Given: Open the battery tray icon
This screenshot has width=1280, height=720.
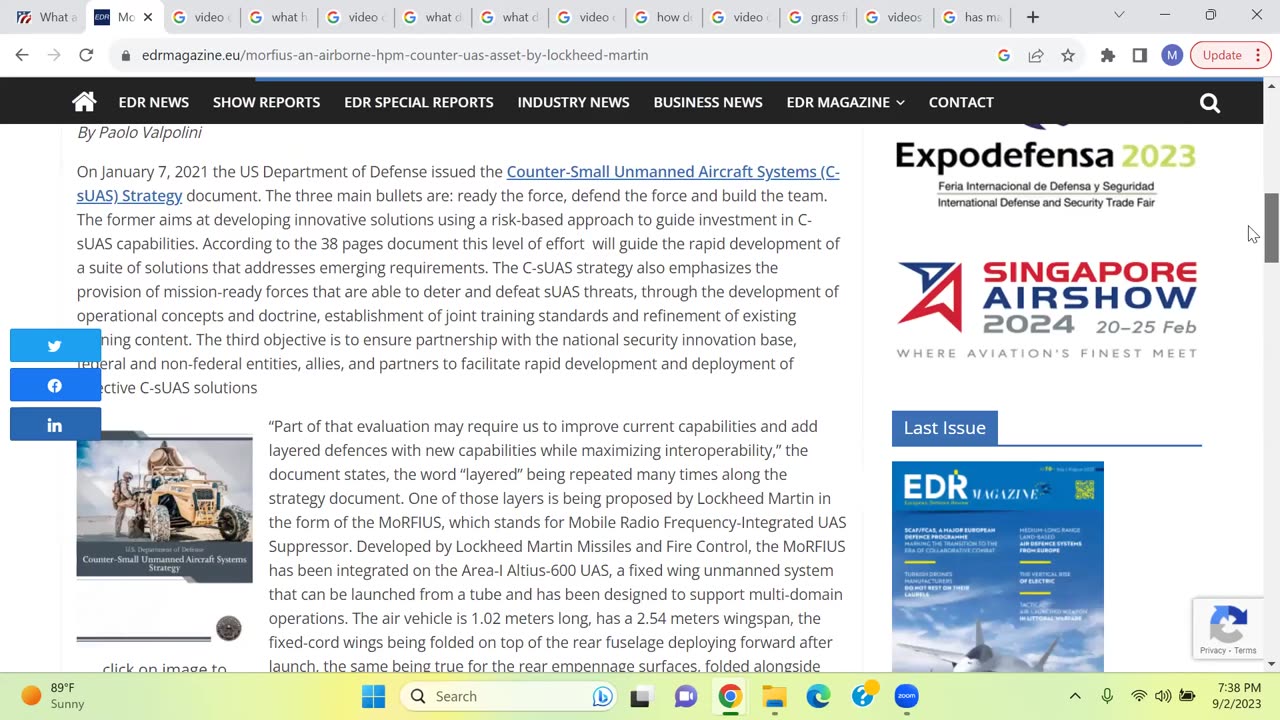Looking at the screenshot, I should tap(1187, 696).
